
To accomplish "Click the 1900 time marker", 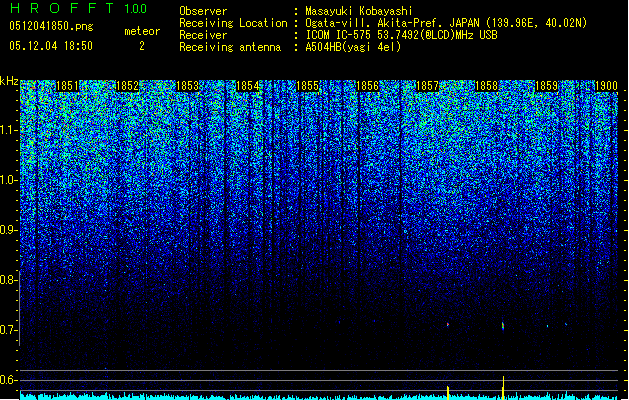I will pos(606,86).
